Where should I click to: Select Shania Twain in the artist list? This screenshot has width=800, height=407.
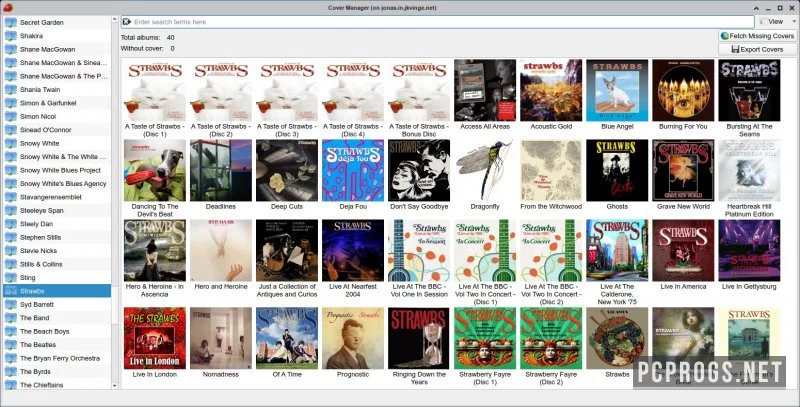[57, 90]
